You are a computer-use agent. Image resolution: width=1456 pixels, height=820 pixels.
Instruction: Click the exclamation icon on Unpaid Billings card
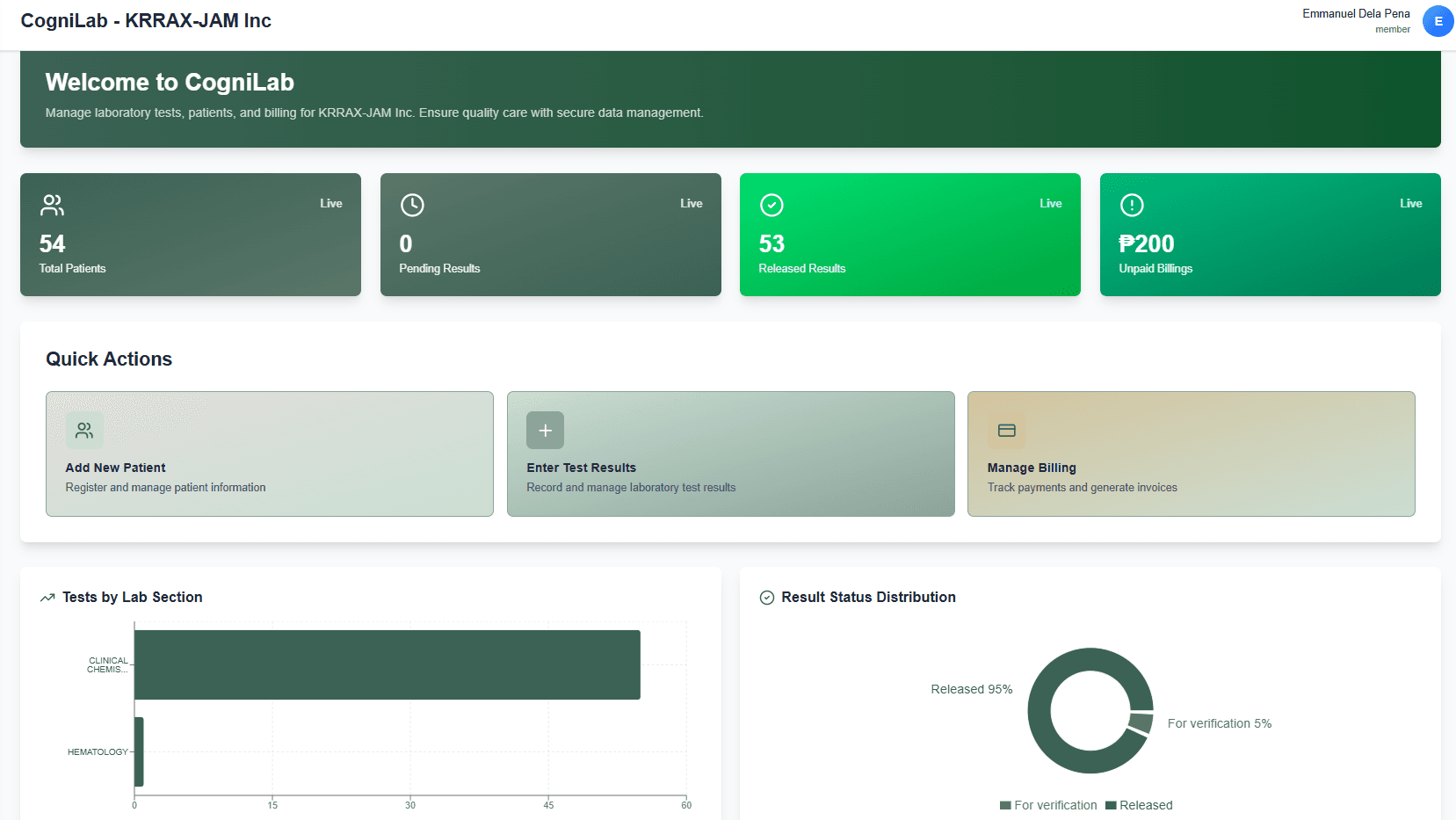pos(1132,205)
